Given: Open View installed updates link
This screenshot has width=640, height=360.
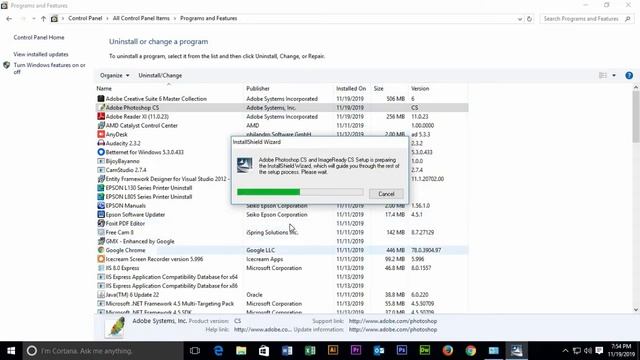Looking at the screenshot, I should pos(41,54).
